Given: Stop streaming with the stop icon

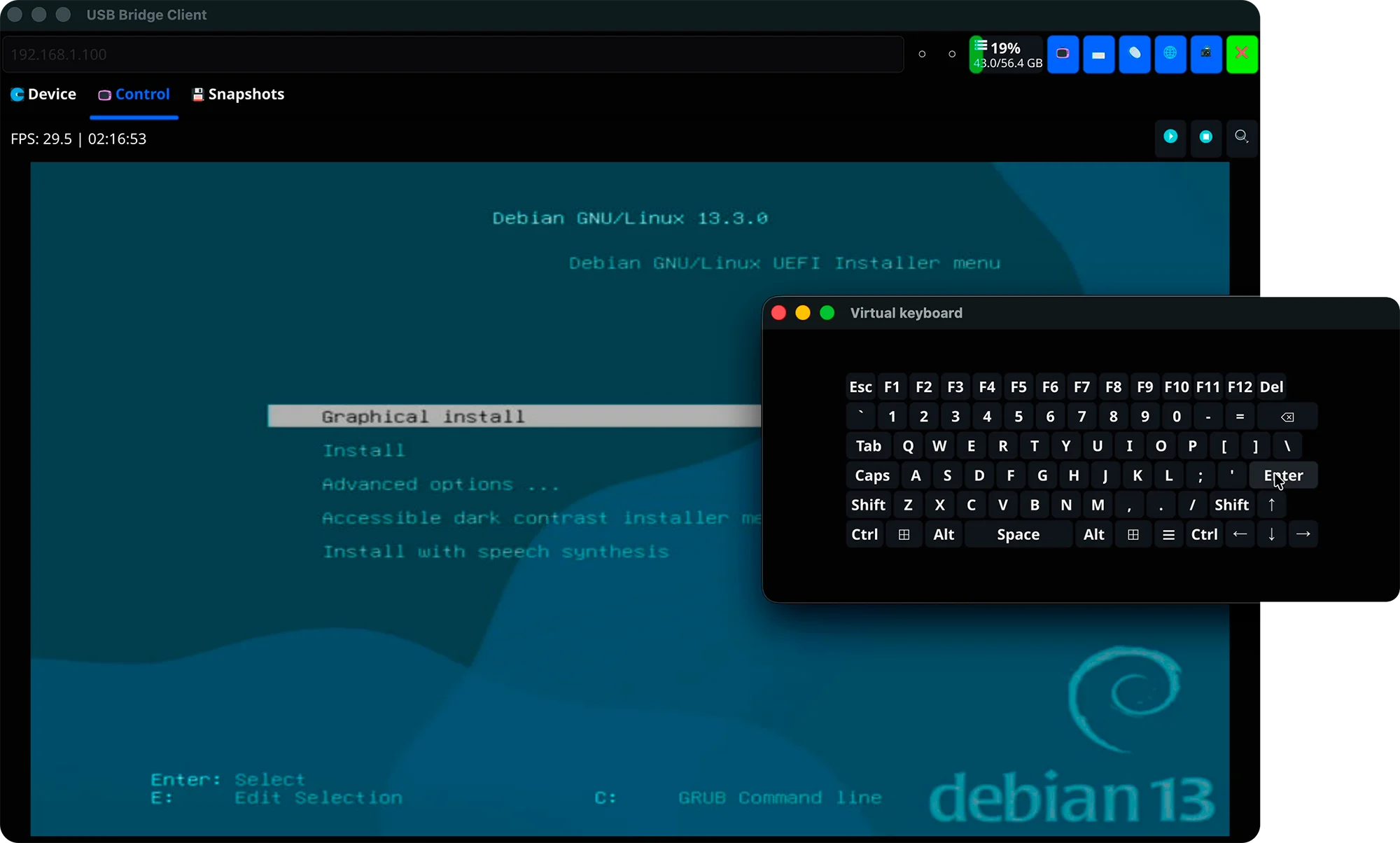Looking at the screenshot, I should click(1205, 137).
